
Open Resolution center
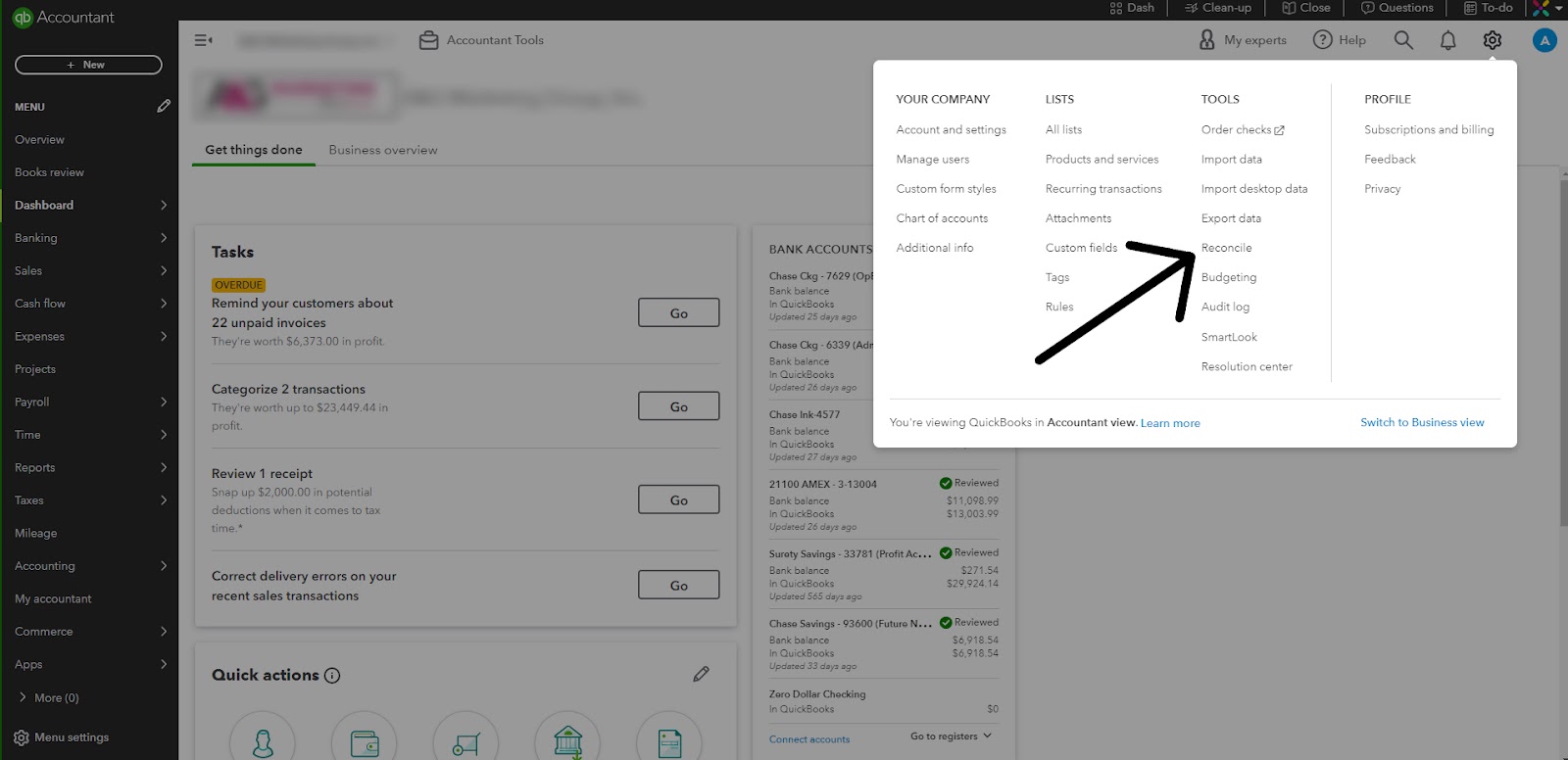pos(1247,366)
